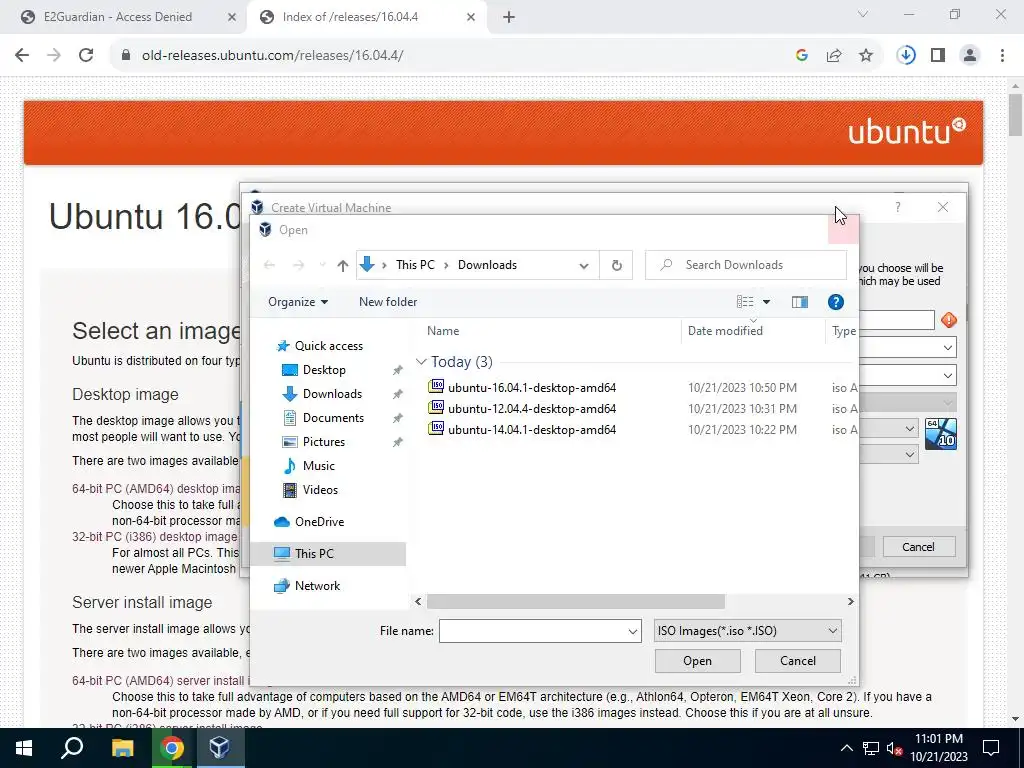The width and height of the screenshot is (1024, 768).
Task: Bookmark this page star icon
Action: tap(866, 56)
